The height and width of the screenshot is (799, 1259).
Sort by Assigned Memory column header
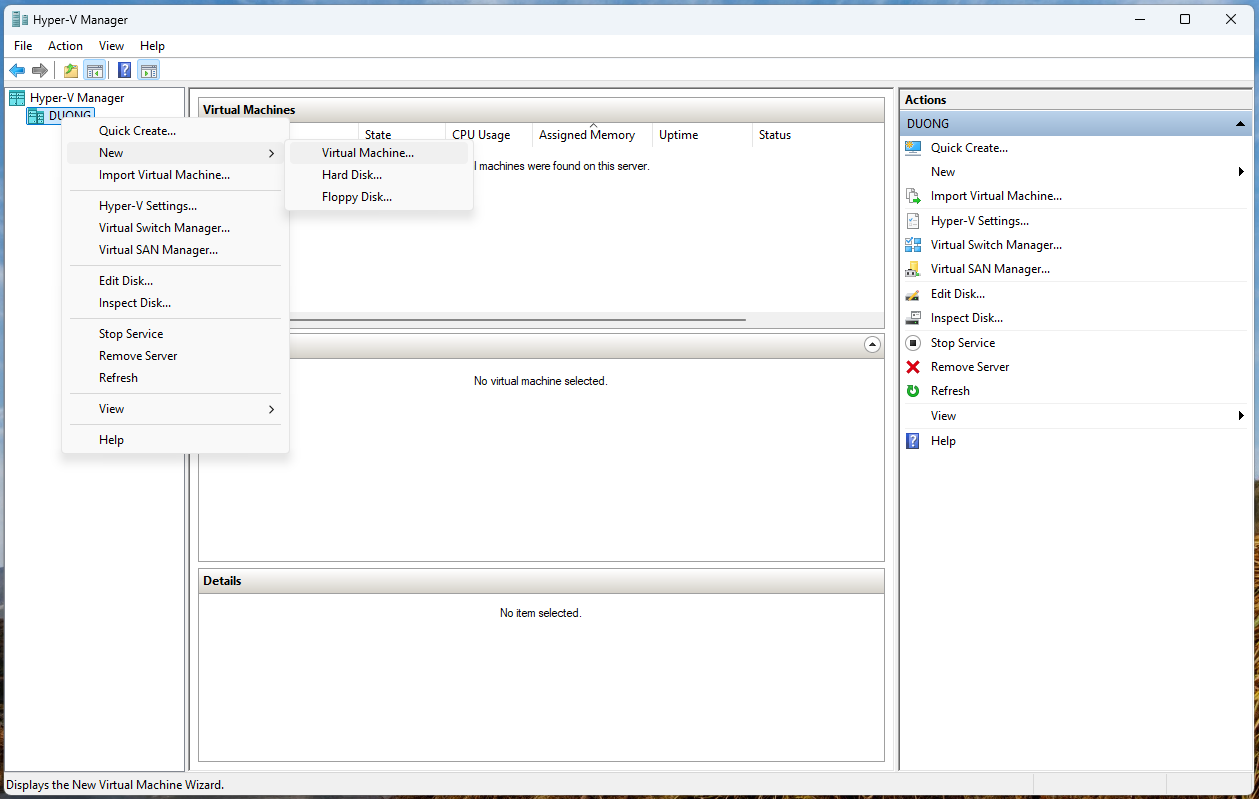tap(592, 135)
